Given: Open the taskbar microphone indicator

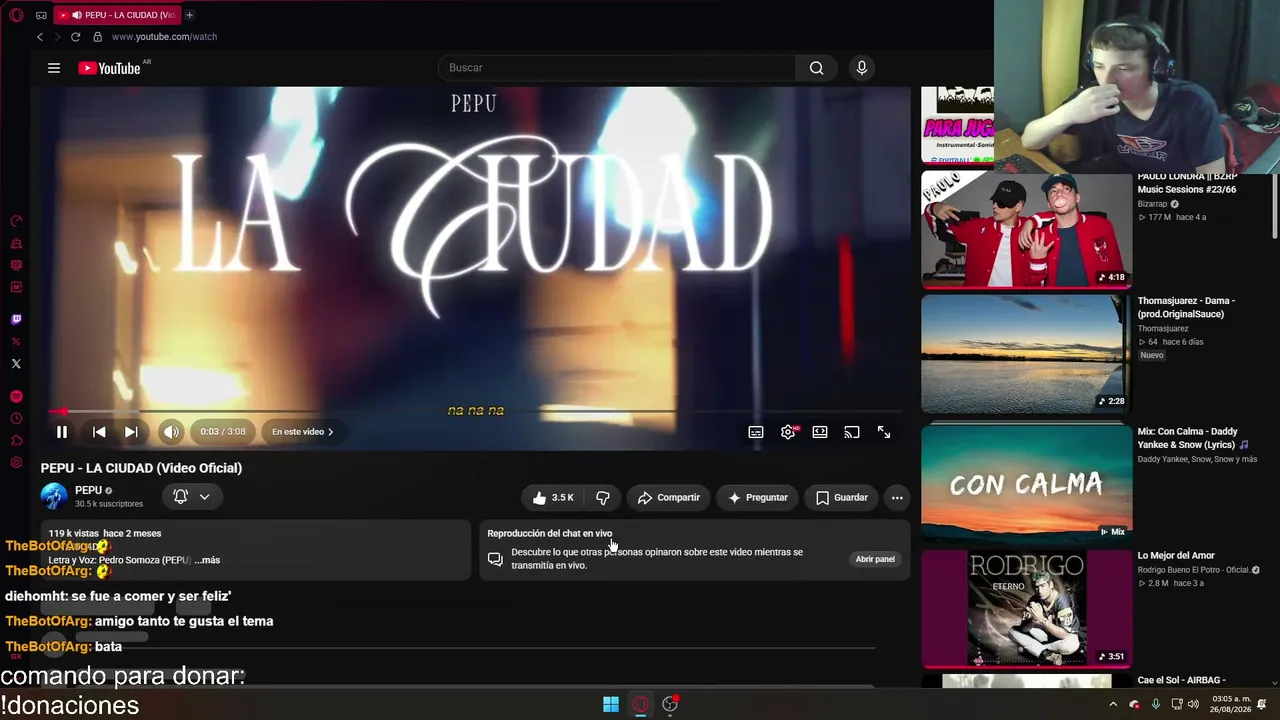Looking at the screenshot, I should [x=1156, y=705].
